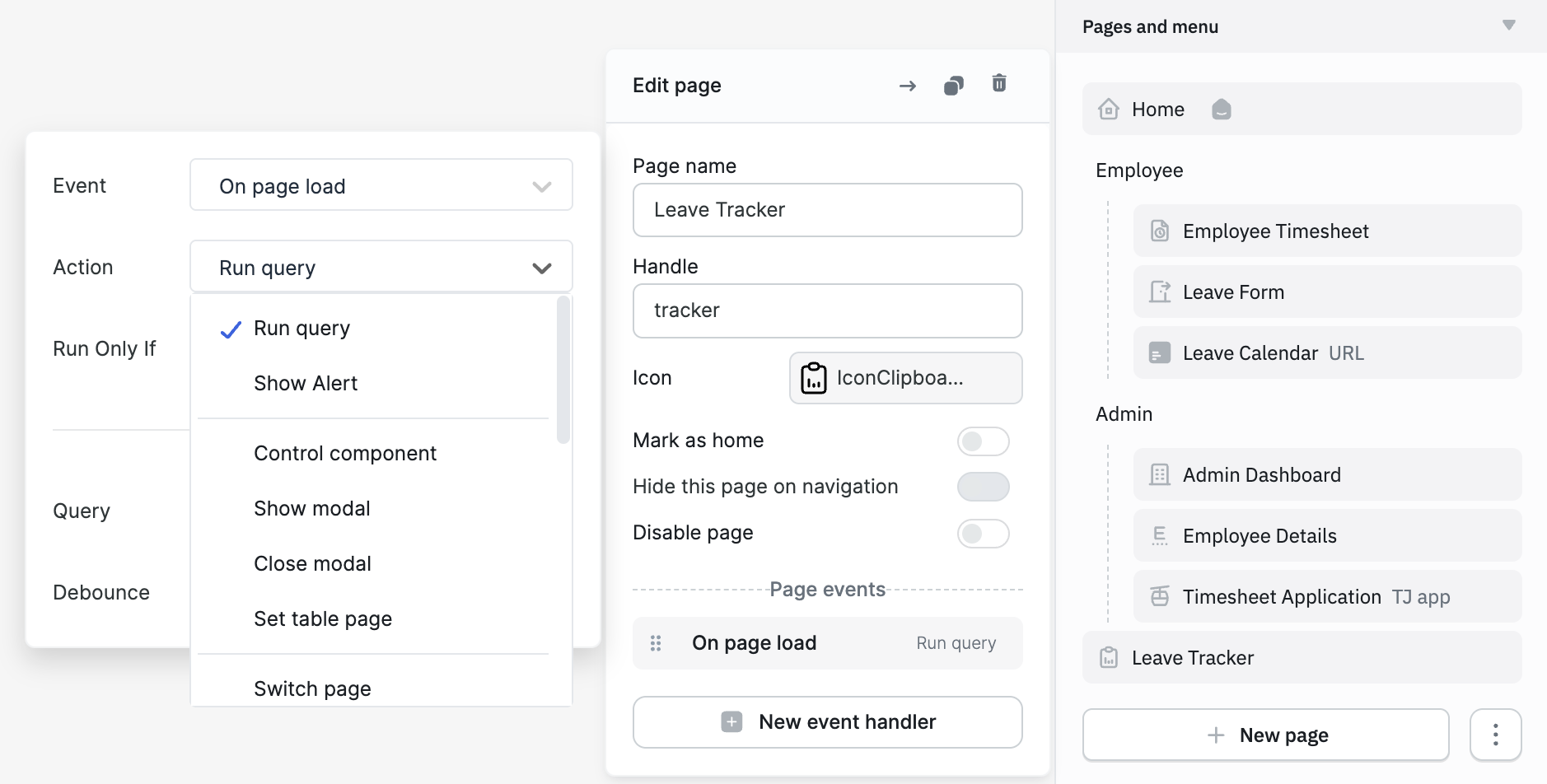The width and height of the screenshot is (1547, 784).
Task: Click the delete page trash icon
Action: (999, 83)
